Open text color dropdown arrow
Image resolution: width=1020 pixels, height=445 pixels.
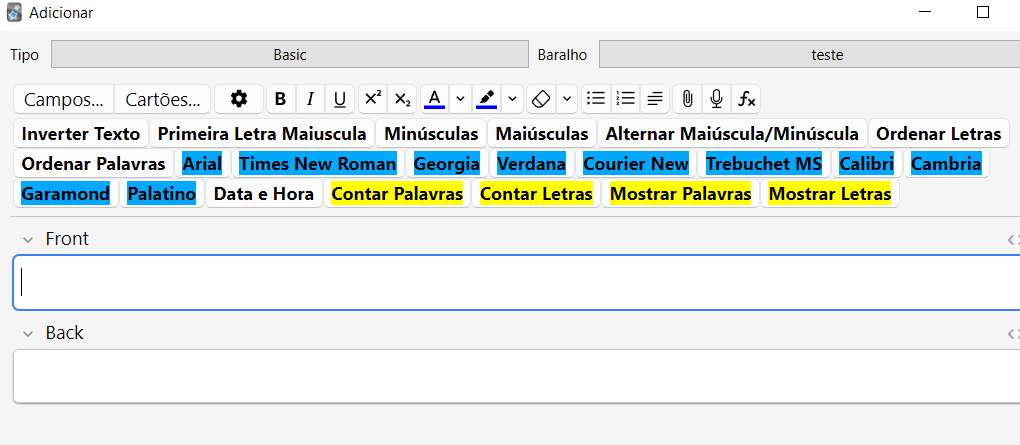(459, 99)
